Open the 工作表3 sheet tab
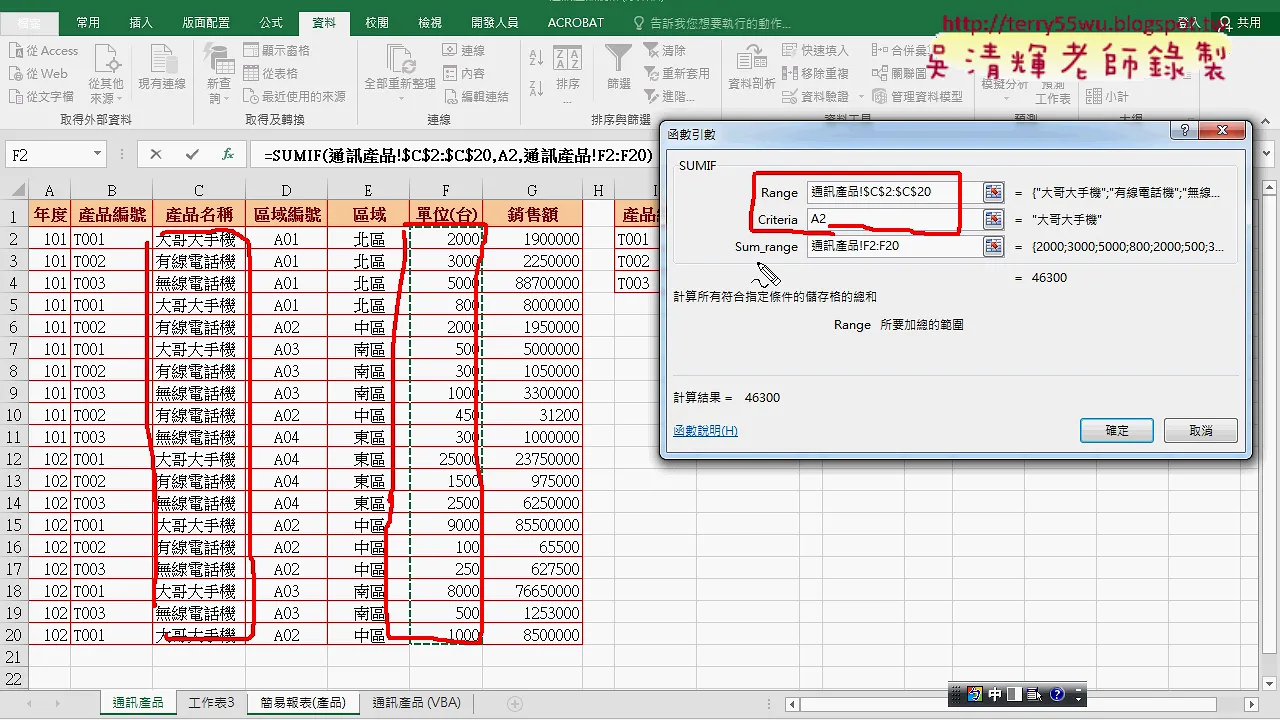 pyautogui.click(x=212, y=703)
